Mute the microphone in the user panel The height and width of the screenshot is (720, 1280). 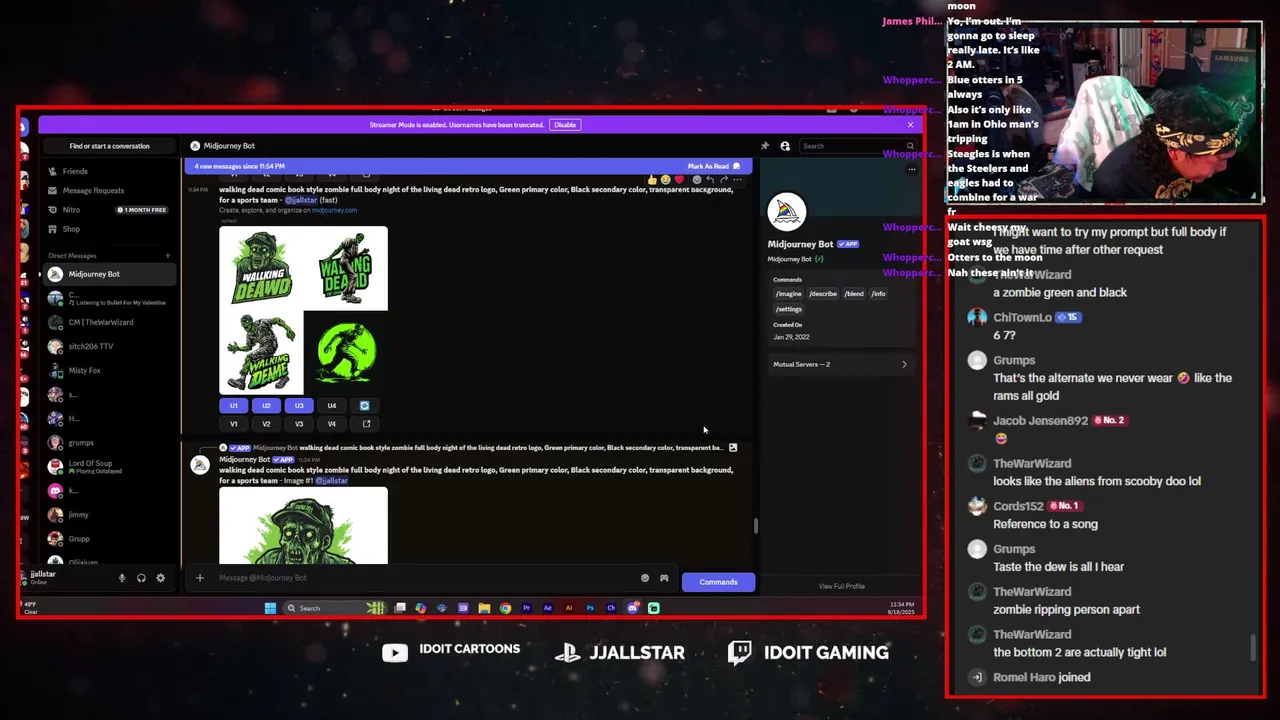122,578
